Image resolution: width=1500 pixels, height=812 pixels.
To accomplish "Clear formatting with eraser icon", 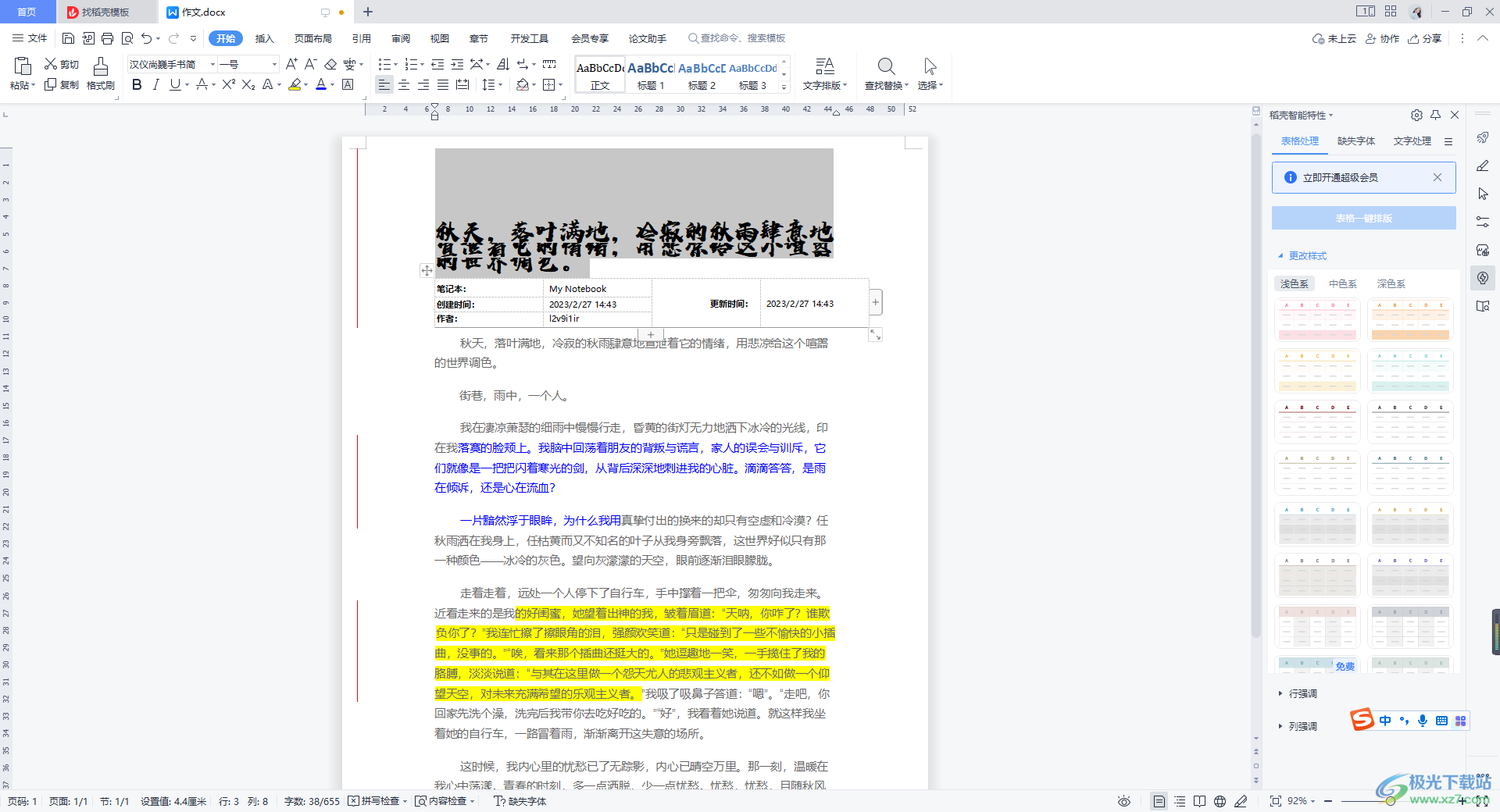I will 330,64.
